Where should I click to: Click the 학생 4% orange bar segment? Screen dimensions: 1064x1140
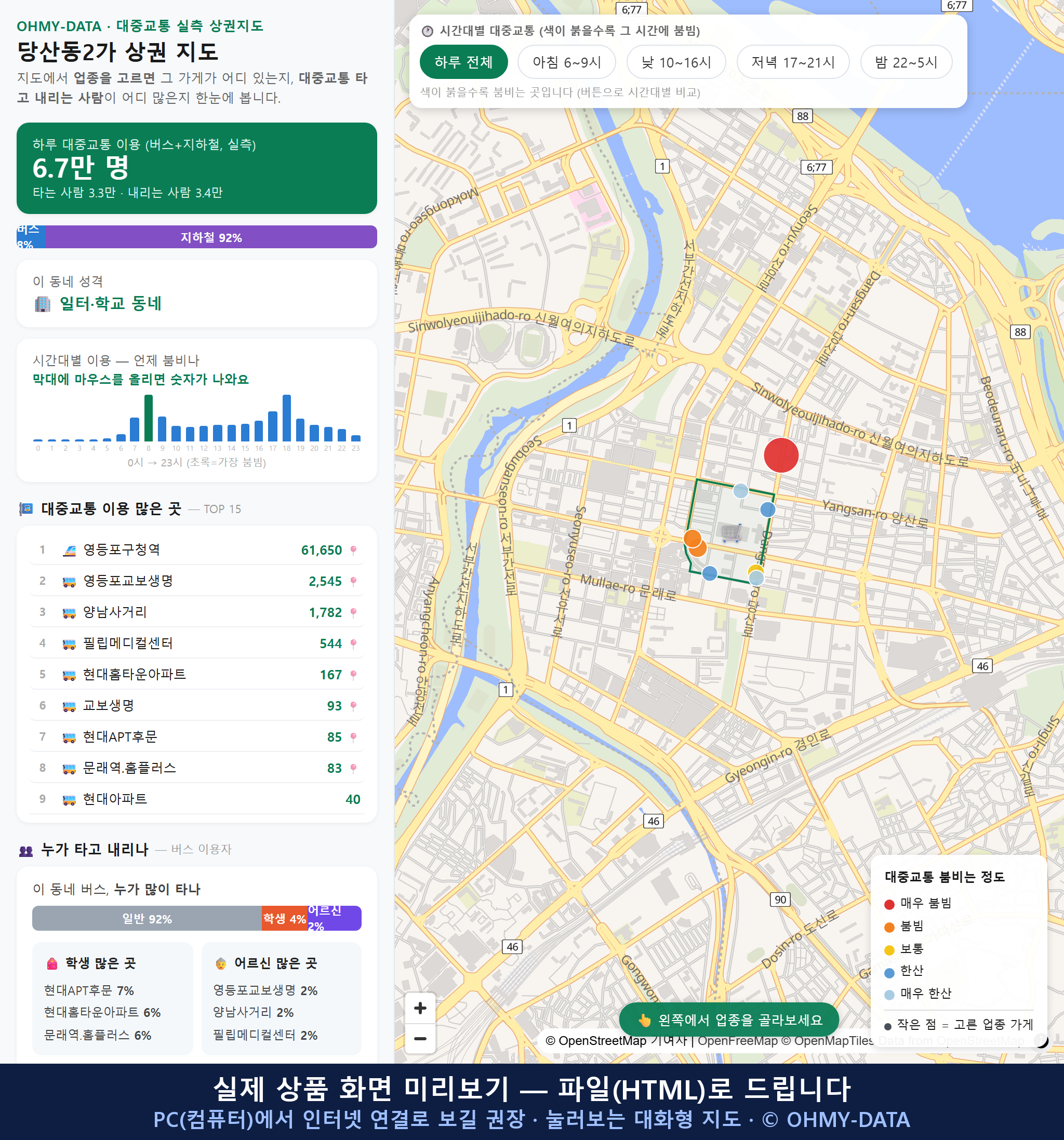[285, 919]
